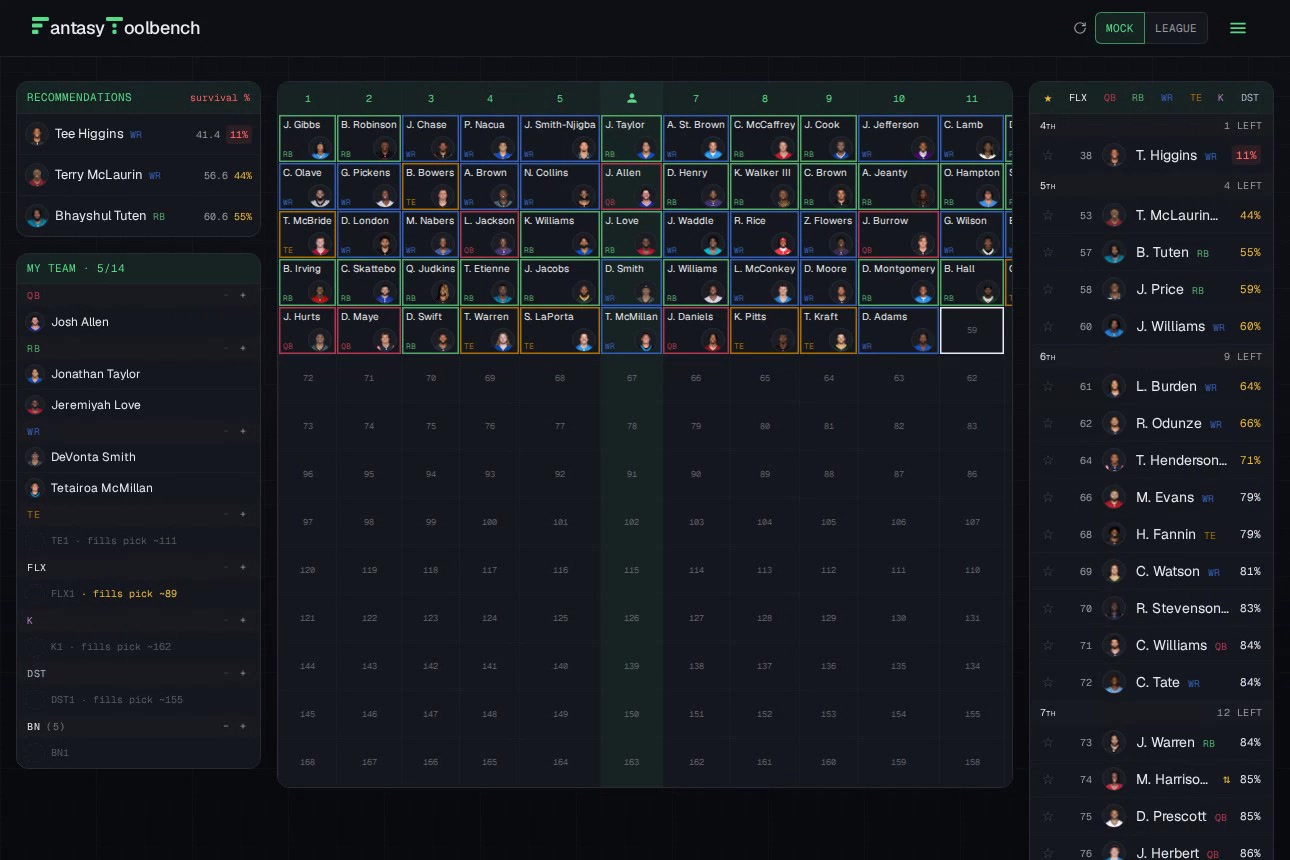Filter the player list by WR
The height and width of the screenshot is (860, 1290).
pyautogui.click(x=1167, y=98)
